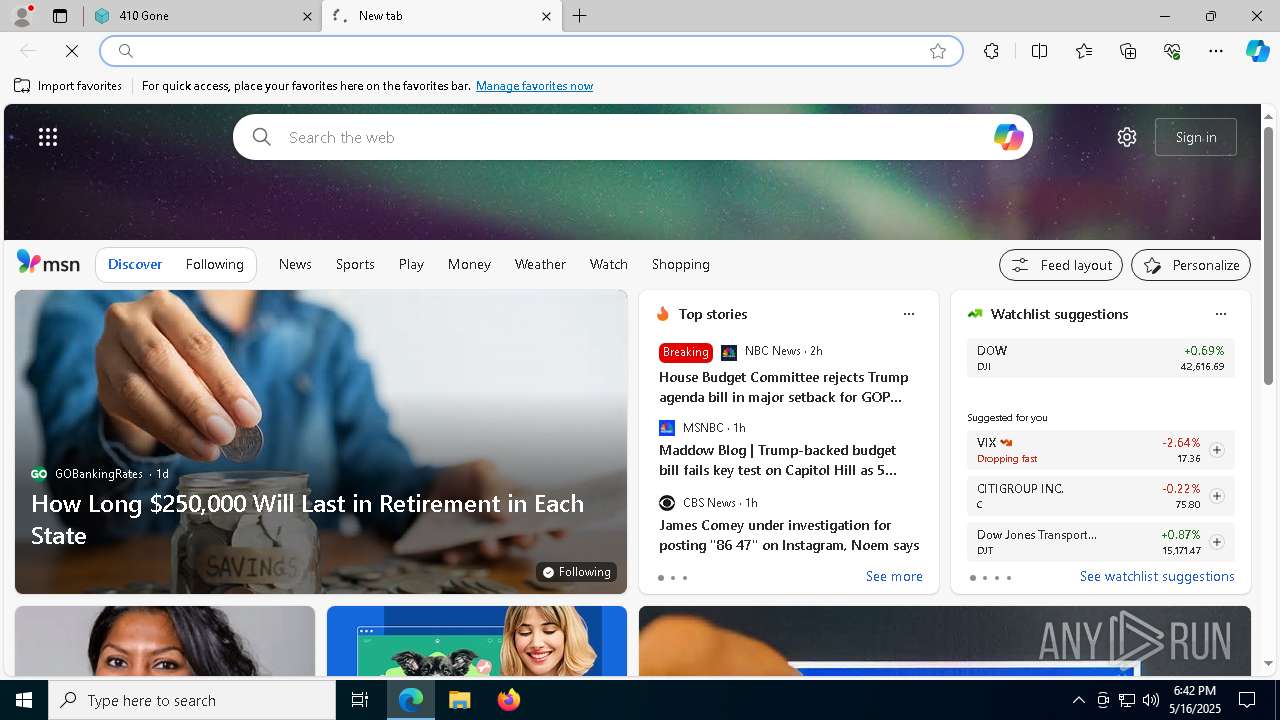The width and height of the screenshot is (1280, 720).
Task: Open the Extensions puzzle icon
Action: pos(991,51)
